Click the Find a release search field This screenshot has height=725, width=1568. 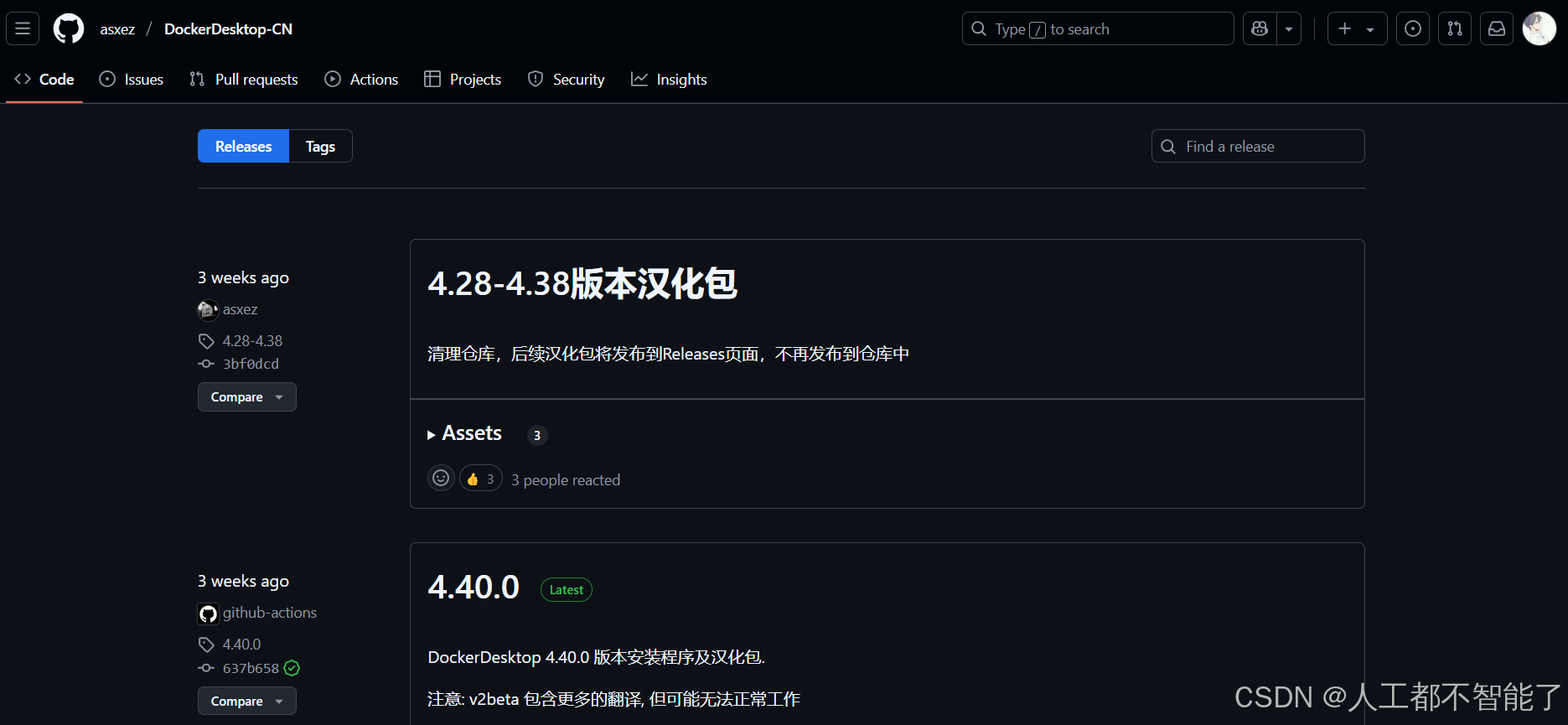(1258, 146)
